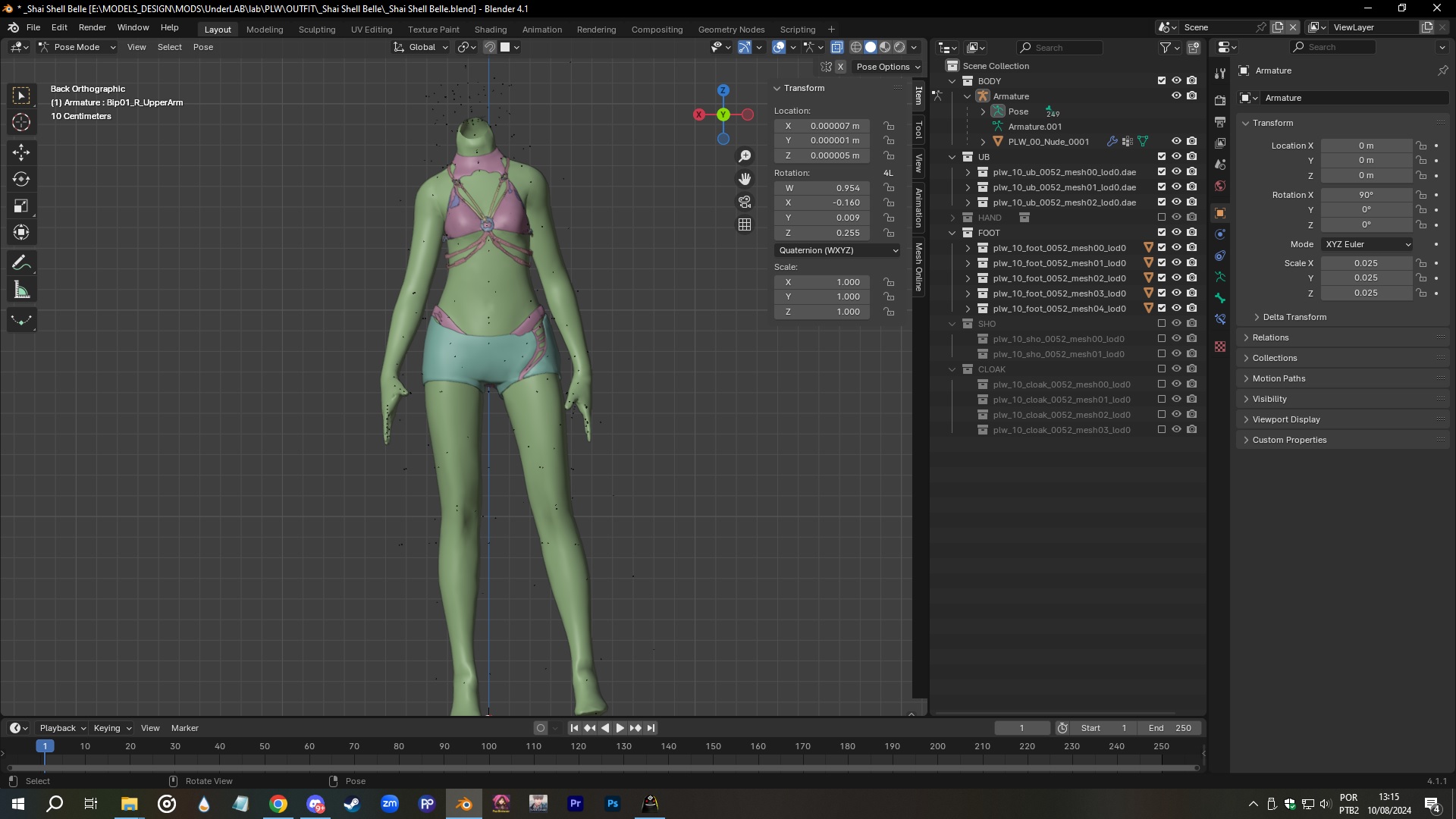Select the Rotate tool in the toolbar
The image size is (1456, 819).
[x=21, y=180]
